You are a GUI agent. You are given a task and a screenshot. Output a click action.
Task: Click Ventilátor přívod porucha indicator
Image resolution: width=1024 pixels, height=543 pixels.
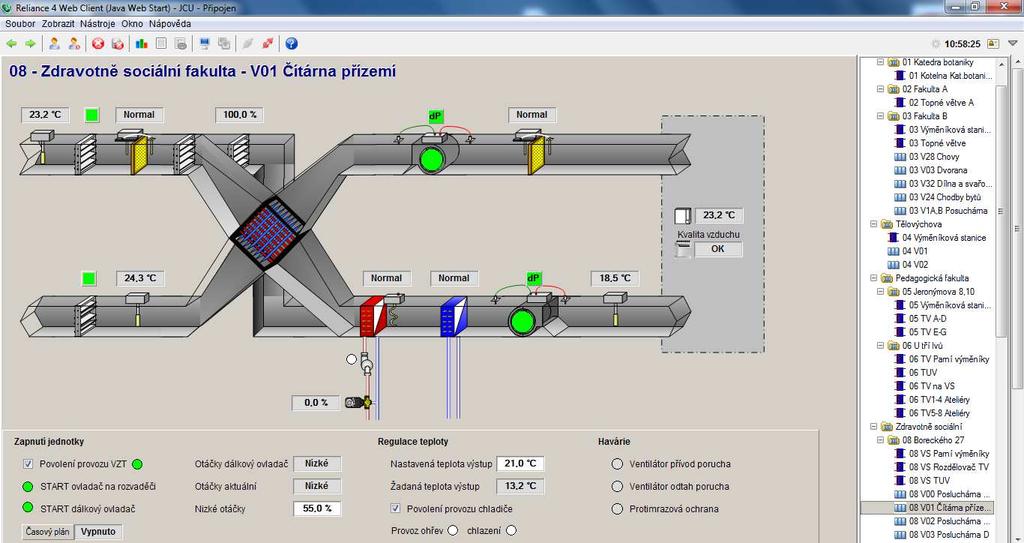tap(617, 464)
